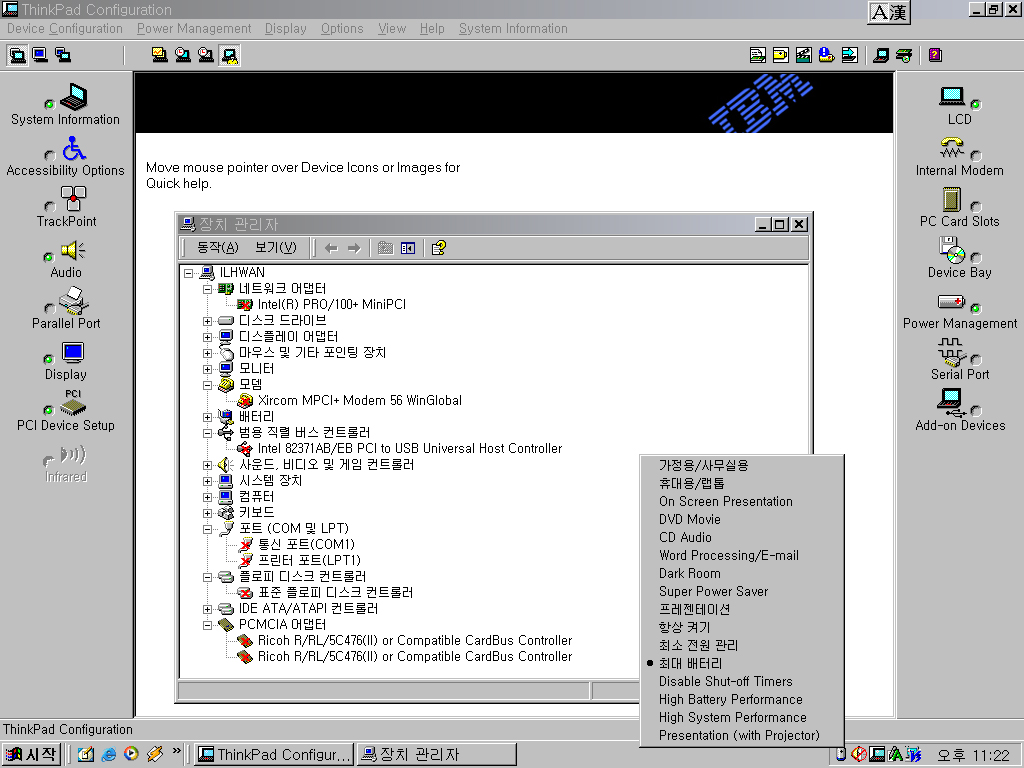Open the Power Management menu
Viewport: 1024px width, 768px height.
(194, 29)
